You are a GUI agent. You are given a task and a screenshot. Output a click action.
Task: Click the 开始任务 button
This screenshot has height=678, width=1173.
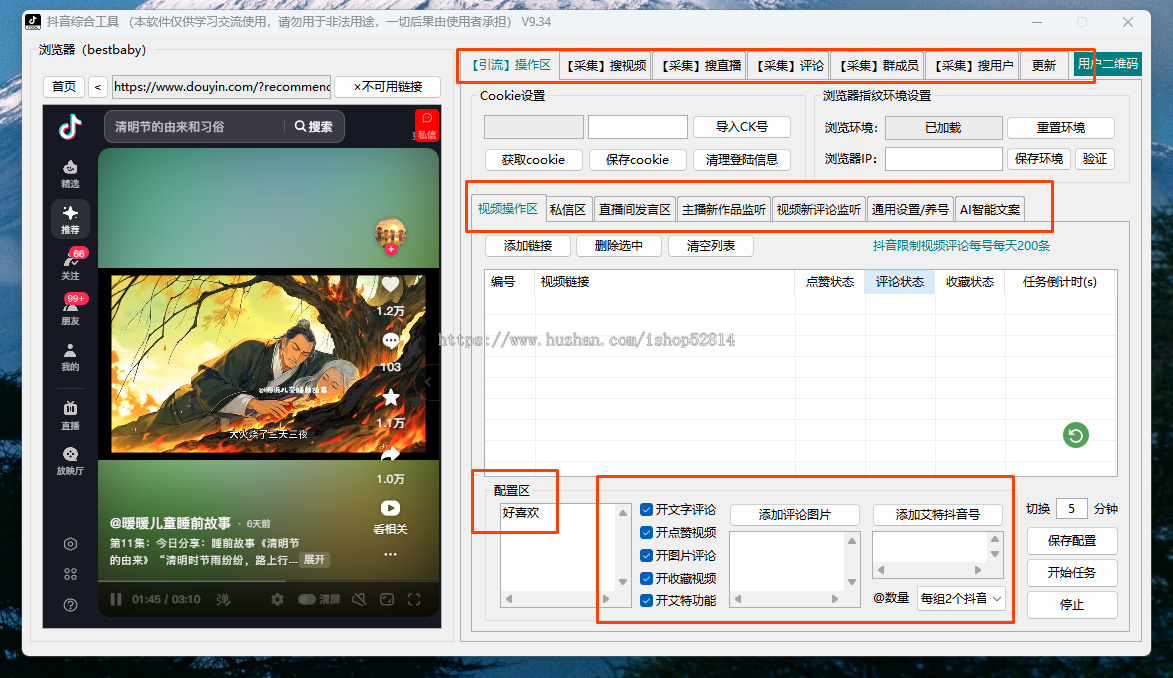tap(1072, 572)
